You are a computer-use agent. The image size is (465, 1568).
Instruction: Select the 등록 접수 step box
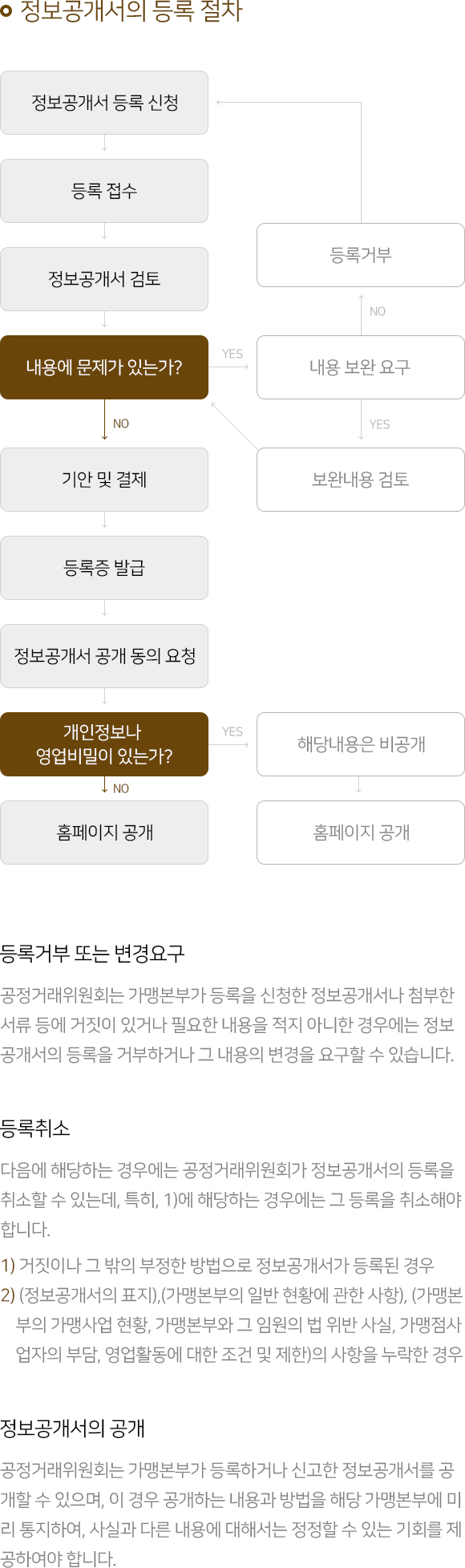pyautogui.click(x=104, y=191)
